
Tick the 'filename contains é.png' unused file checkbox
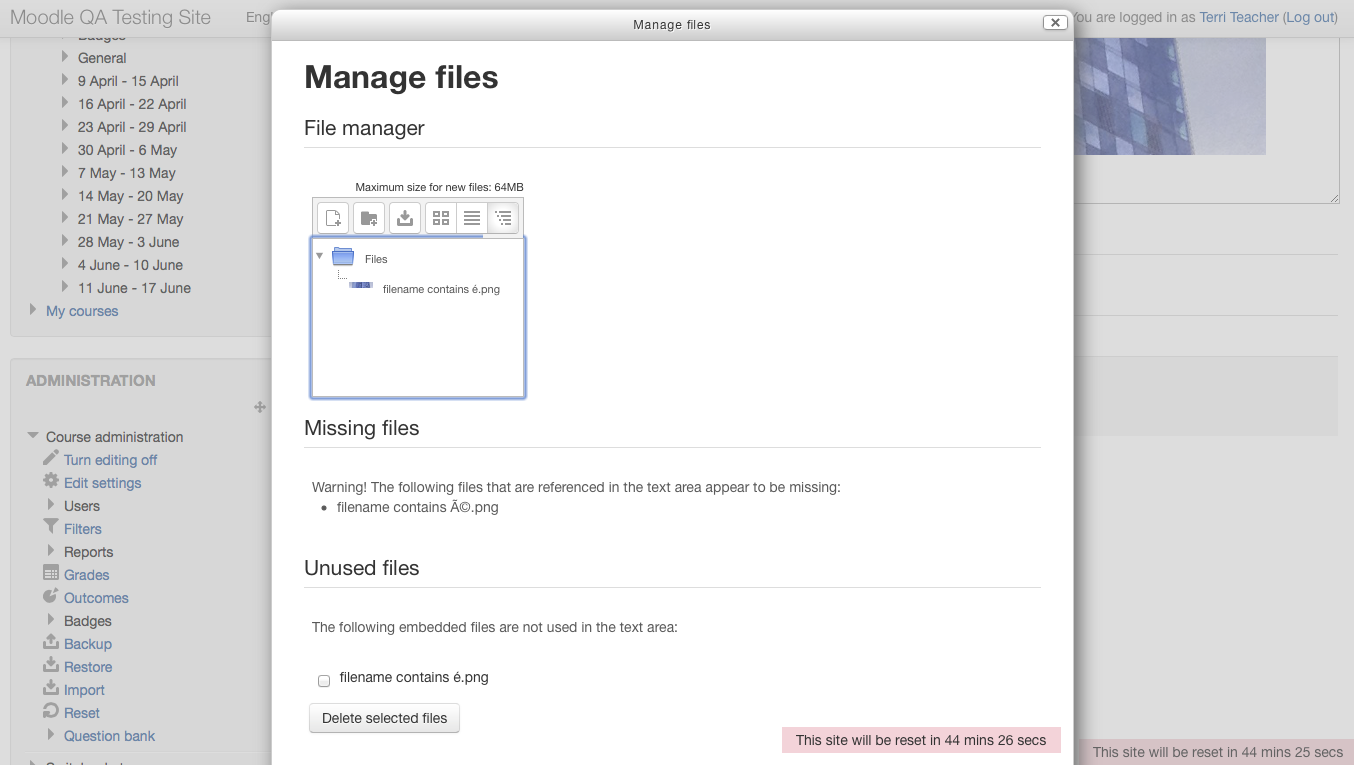point(324,680)
